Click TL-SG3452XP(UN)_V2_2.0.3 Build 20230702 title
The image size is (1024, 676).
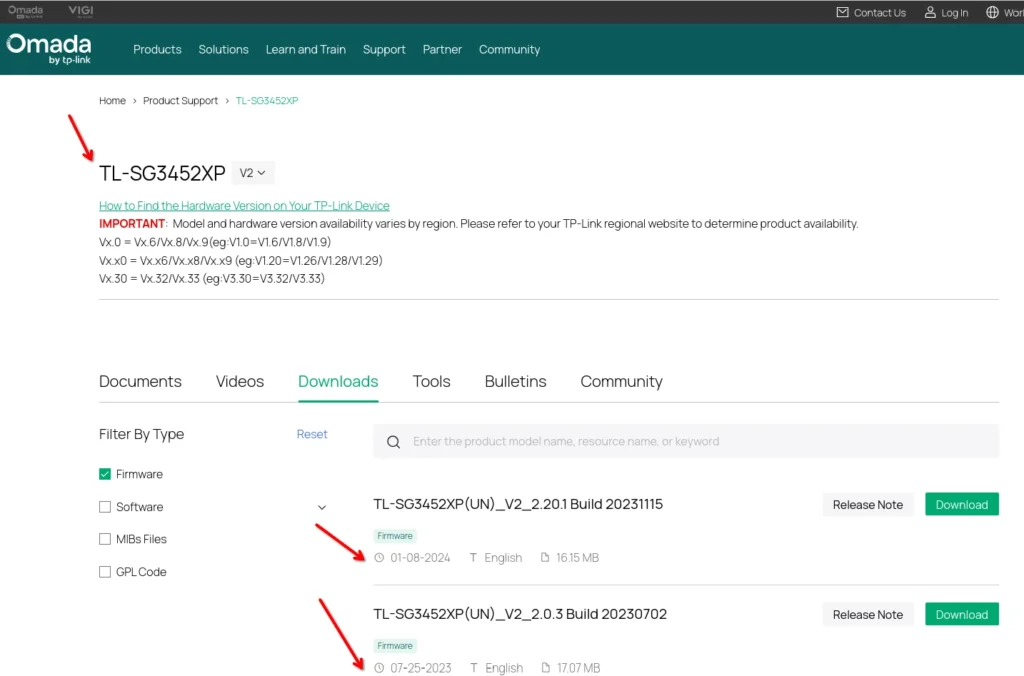coord(520,614)
